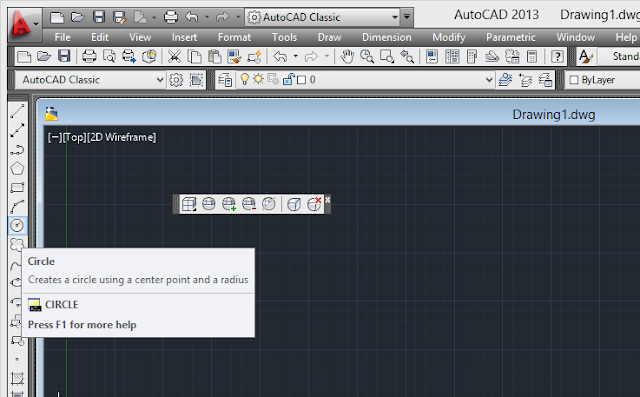The width and height of the screenshot is (640, 397).
Task: Click the Layer Previous icon
Action: tap(525, 80)
